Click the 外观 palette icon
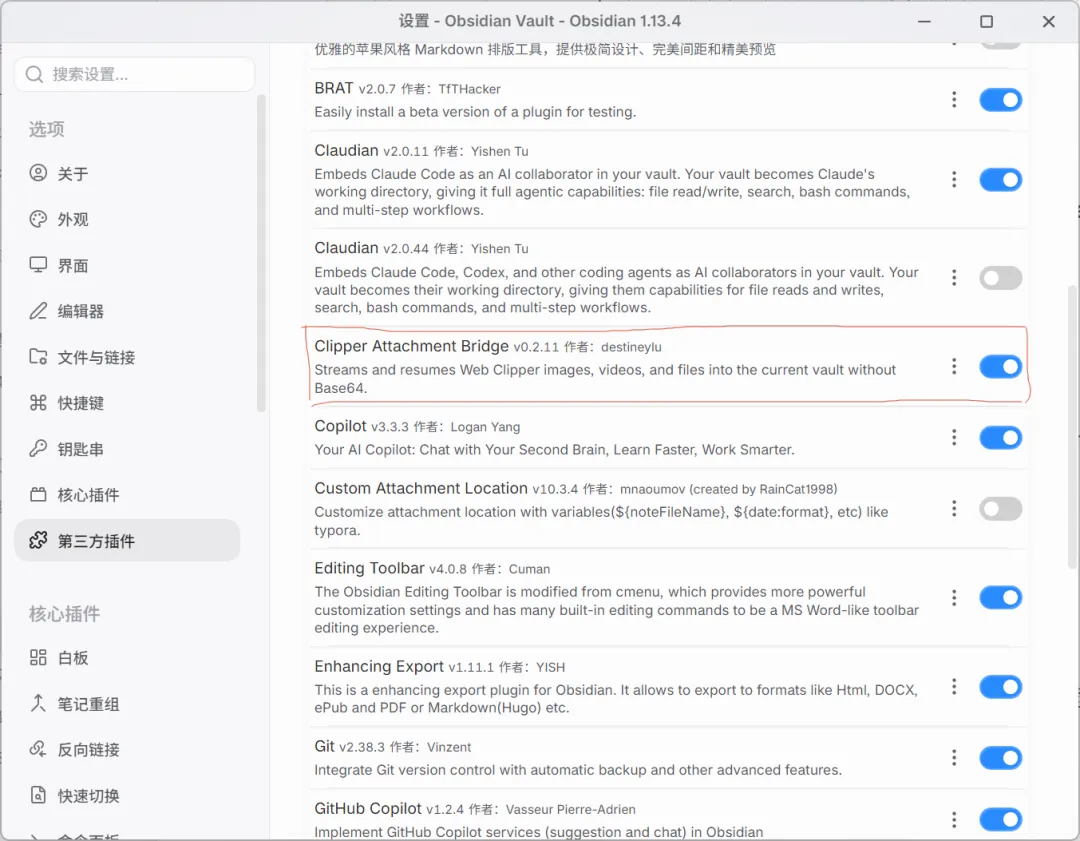 (x=38, y=219)
